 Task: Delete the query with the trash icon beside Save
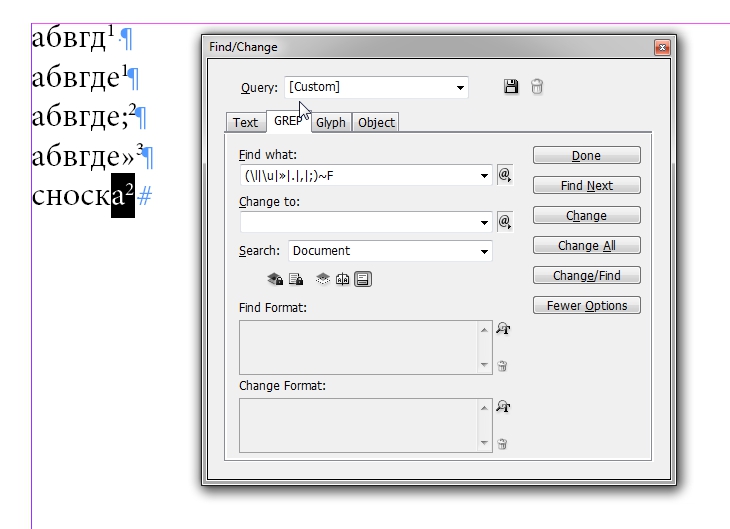(x=537, y=87)
